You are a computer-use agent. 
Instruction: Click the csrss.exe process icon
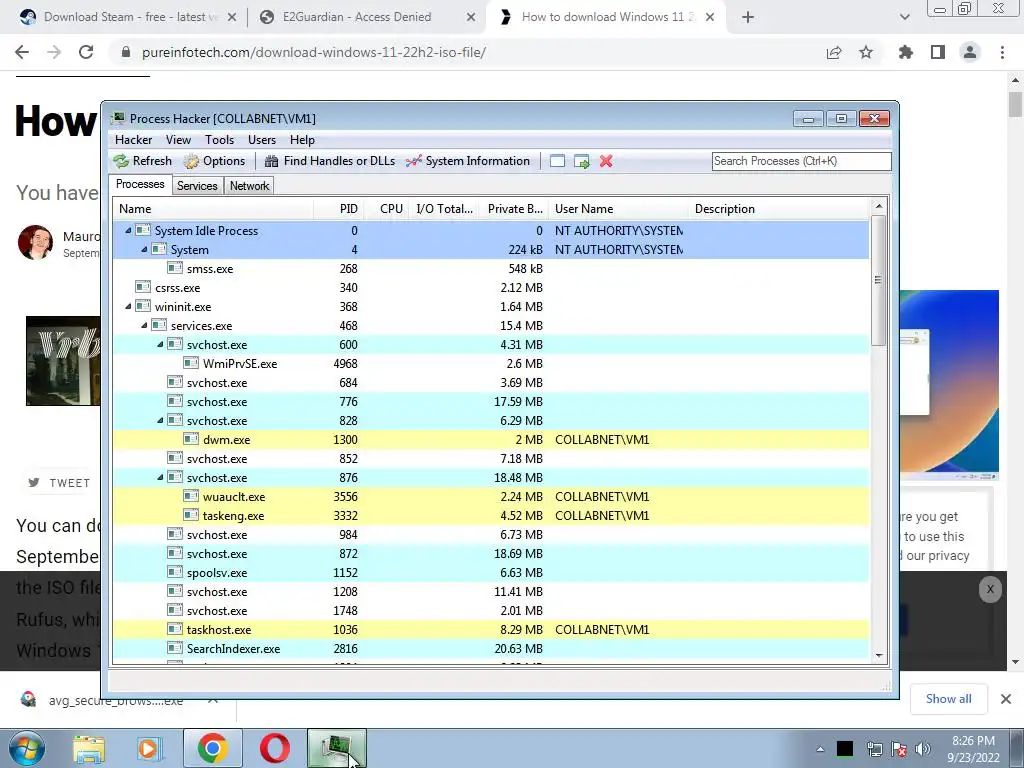tap(143, 287)
